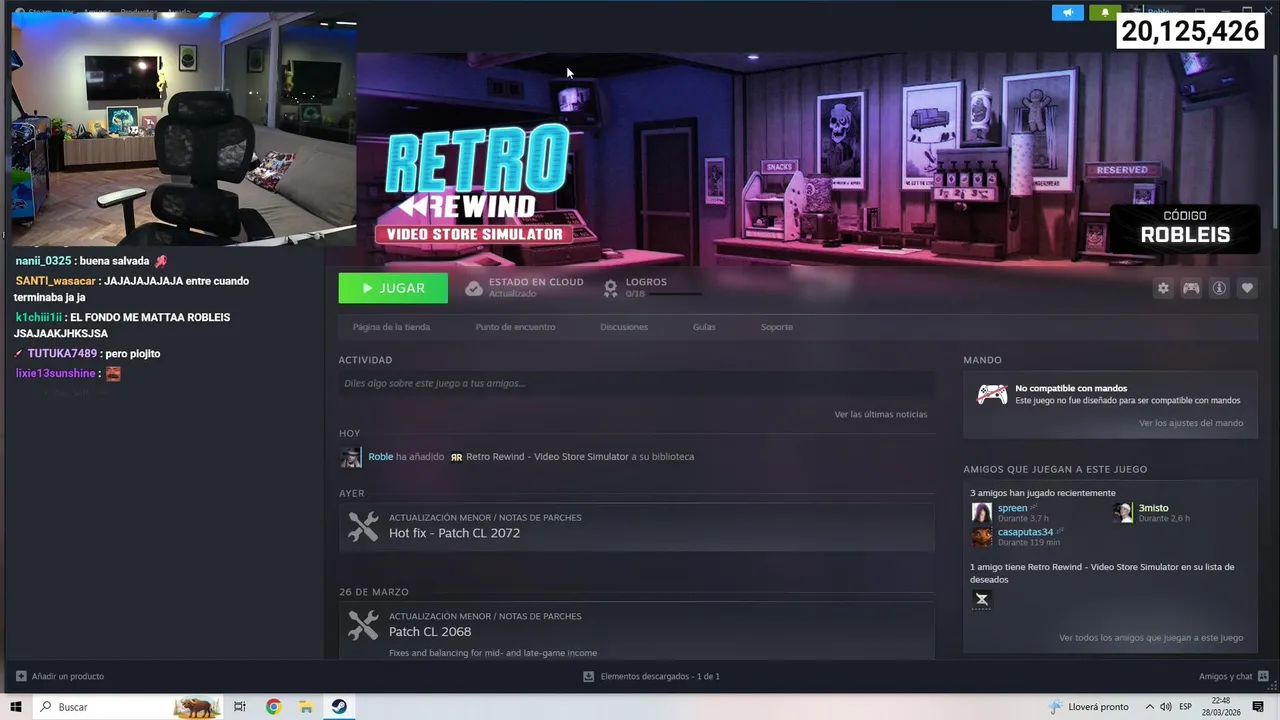The image size is (1280, 720).
Task: Open the volume icon in the system tray
Action: click(1166, 707)
